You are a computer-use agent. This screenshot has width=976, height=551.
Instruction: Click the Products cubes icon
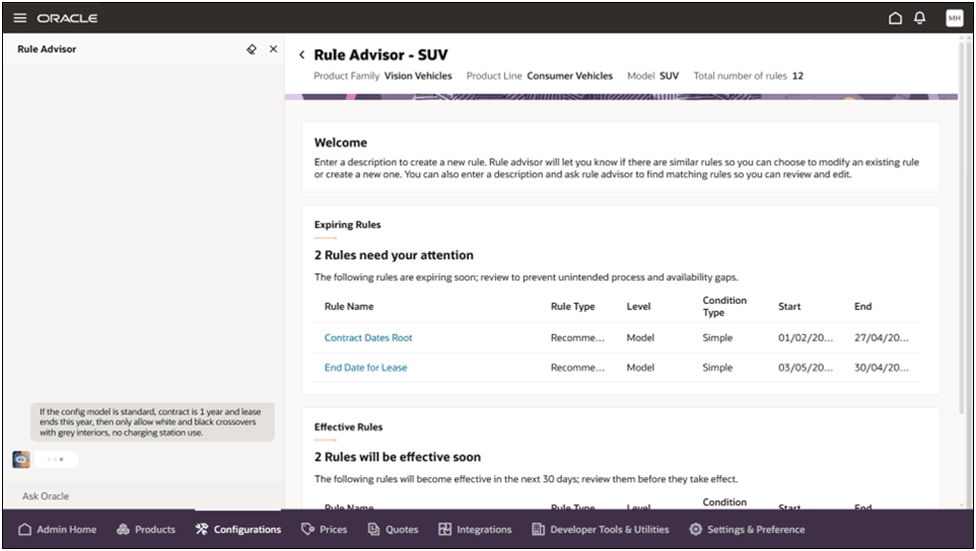point(123,529)
